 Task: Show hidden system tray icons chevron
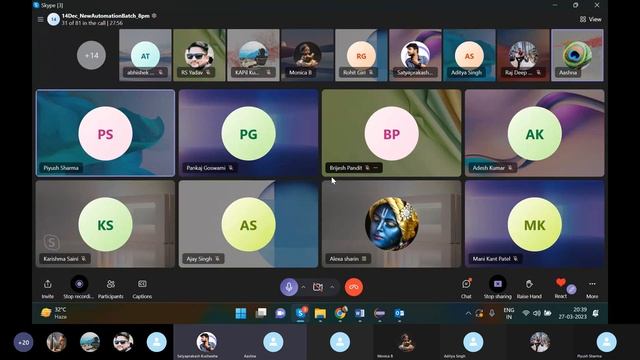pyautogui.click(x=468, y=313)
